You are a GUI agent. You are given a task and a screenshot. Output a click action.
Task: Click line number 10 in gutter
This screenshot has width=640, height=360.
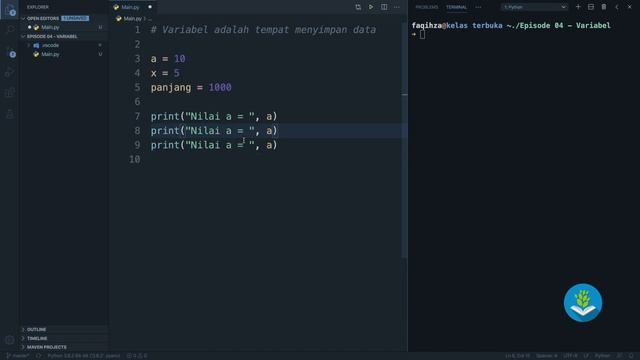pyautogui.click(x=135, y=159)
